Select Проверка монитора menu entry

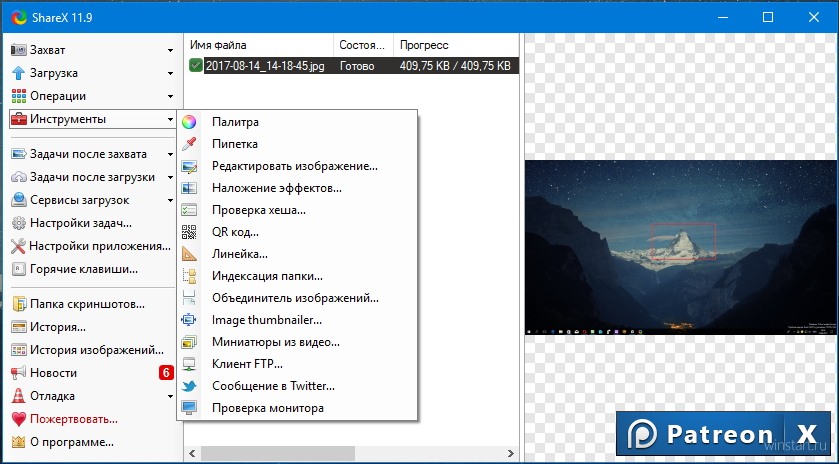pos(298,408)
